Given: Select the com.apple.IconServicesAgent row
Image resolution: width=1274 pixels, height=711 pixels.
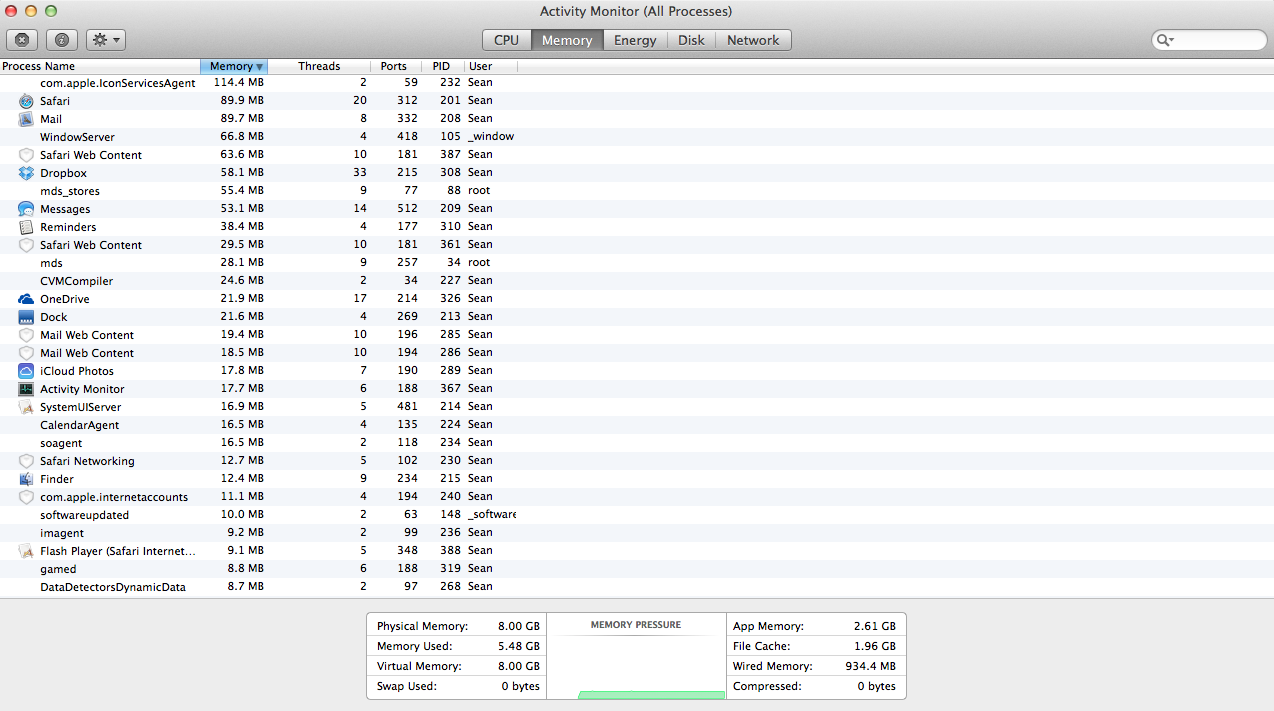Looking at the screenshot, I should pos(637,83).
